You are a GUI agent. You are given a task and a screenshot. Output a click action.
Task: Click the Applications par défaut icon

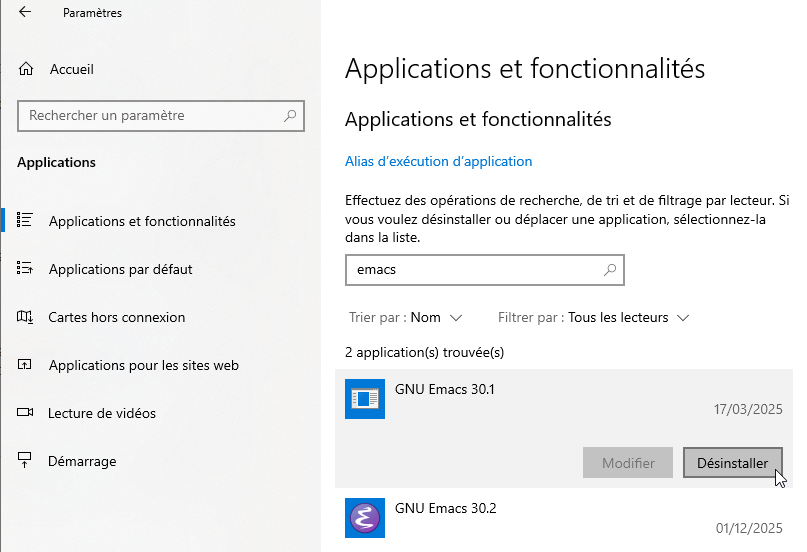(x=26, y=269)
